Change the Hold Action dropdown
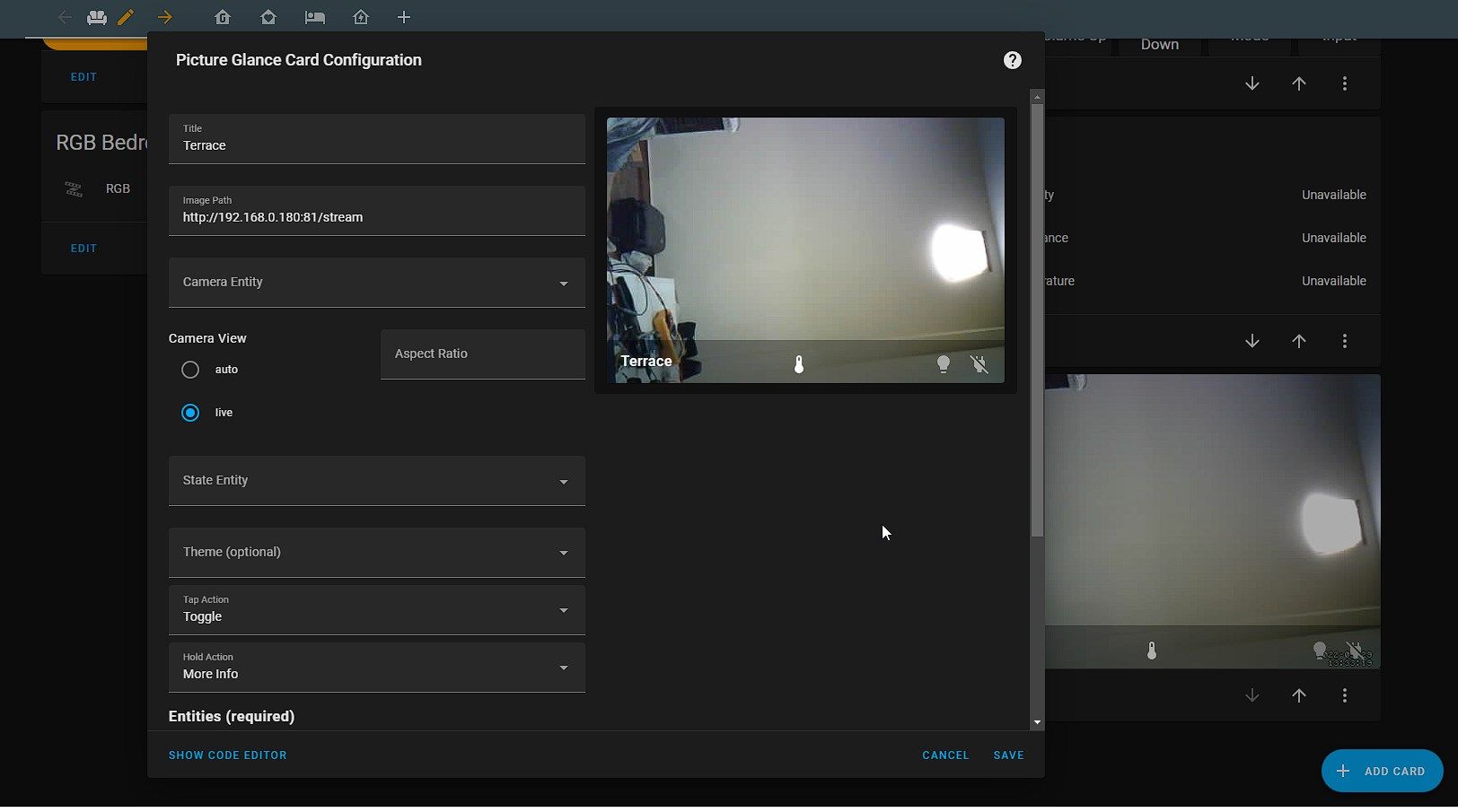 (376, 668)
